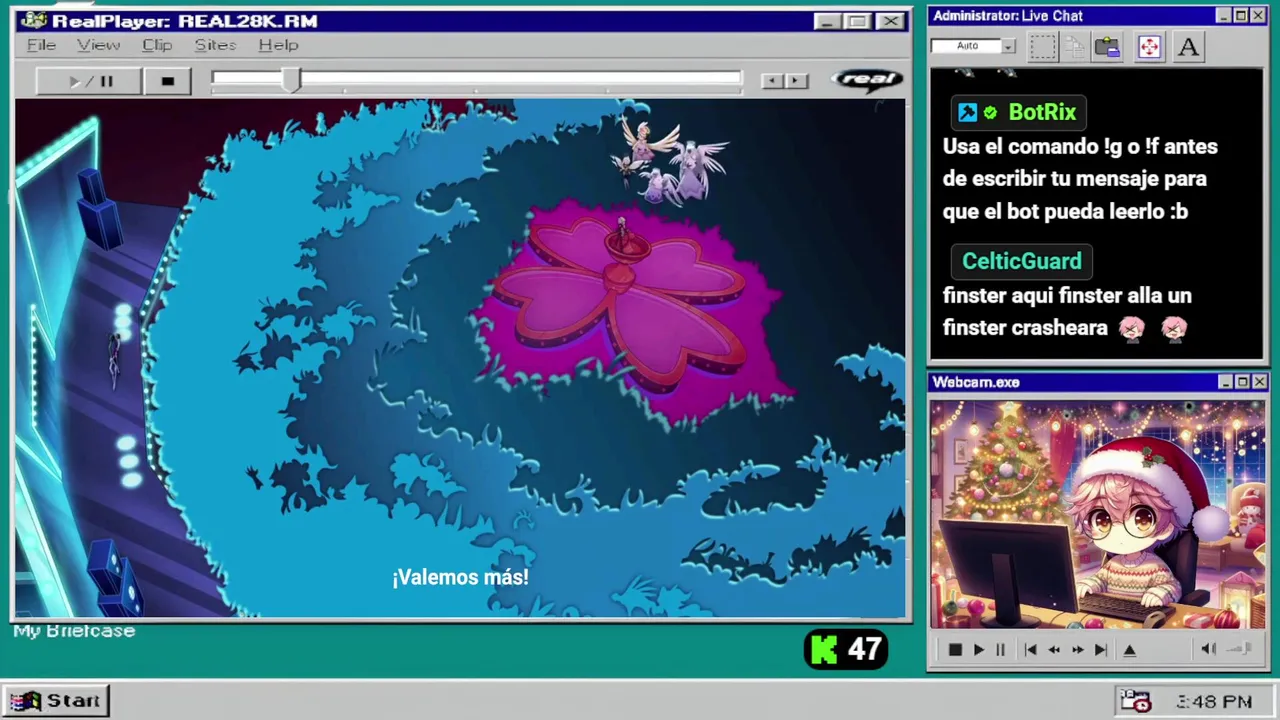Adjust the Webcam.exe volume slider
Screen dimensions: 1280x720
[1240, 649]
